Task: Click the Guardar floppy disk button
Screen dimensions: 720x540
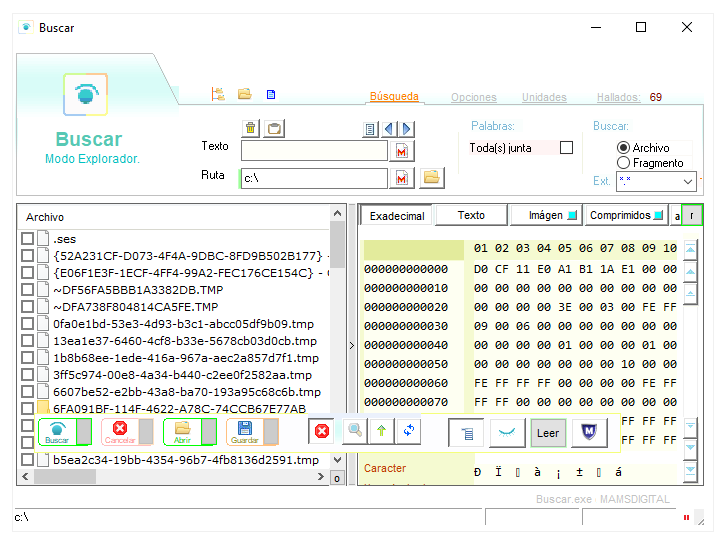Action: click(245, 432)
